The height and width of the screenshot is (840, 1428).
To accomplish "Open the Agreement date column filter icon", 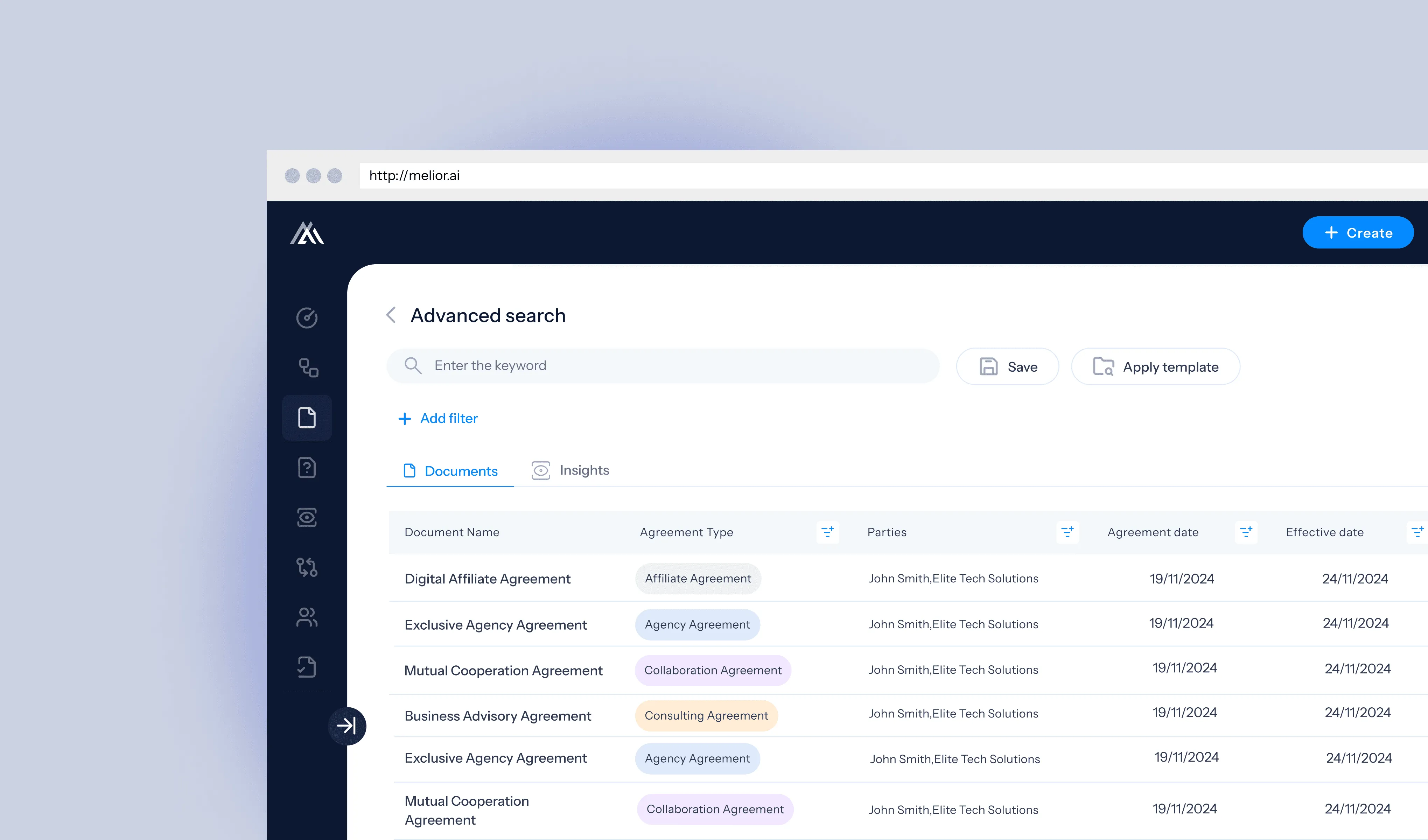I will coord(1246,532).
